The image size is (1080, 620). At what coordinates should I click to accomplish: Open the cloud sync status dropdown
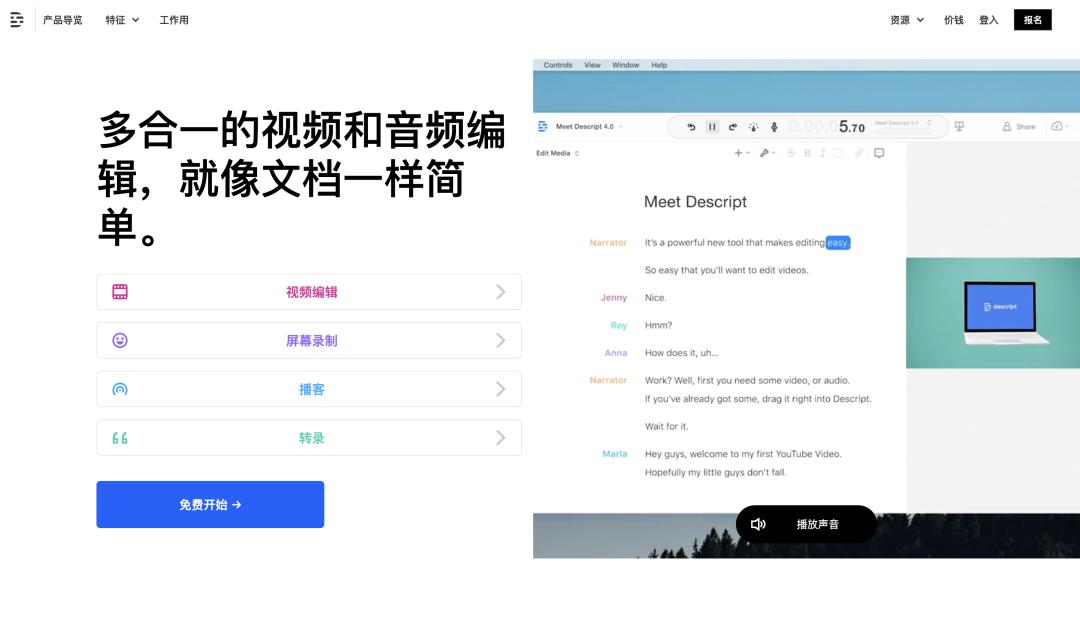(1059, 126)
